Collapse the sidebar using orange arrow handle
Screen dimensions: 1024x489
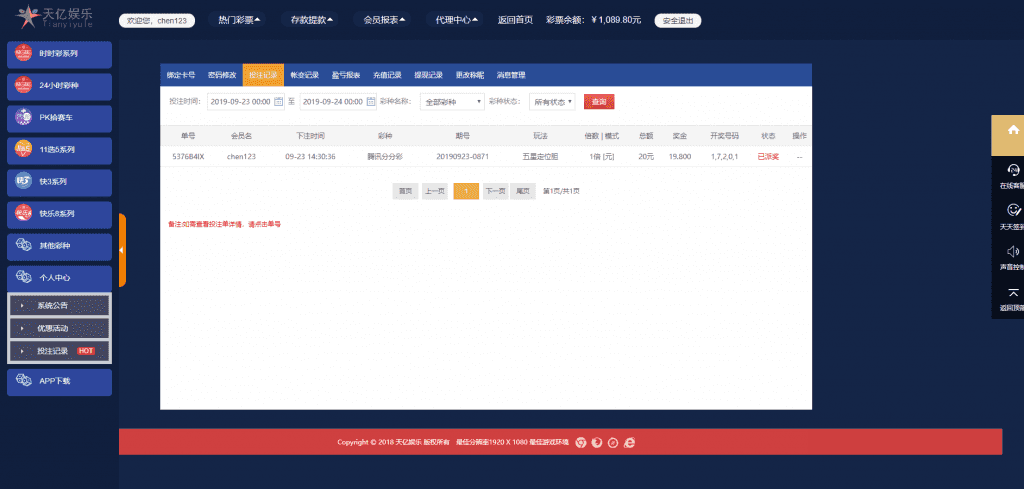point(122,250)
